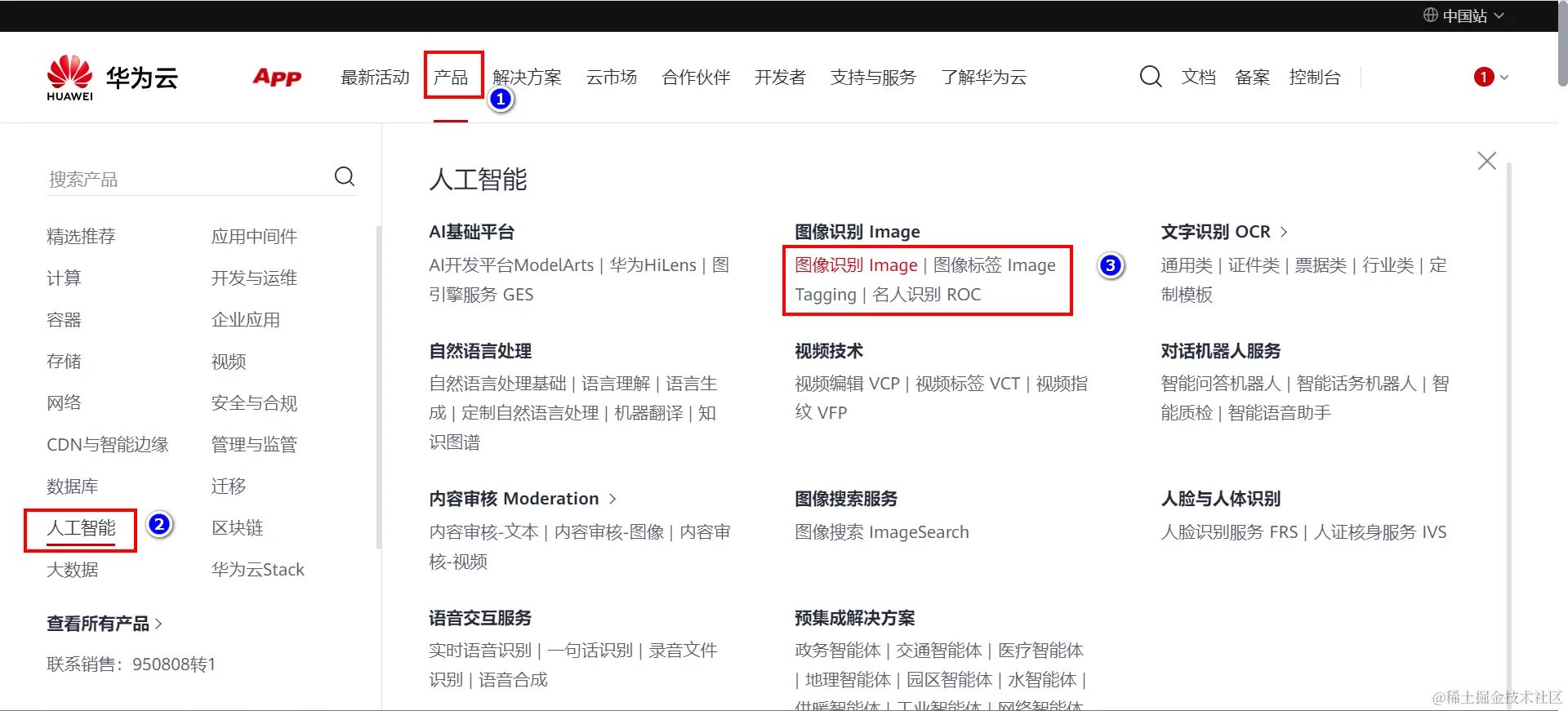This screenshot has height=711, width=1568.
Task: Open 智能问答机器人 link
Action: [x=1221, y=384]
